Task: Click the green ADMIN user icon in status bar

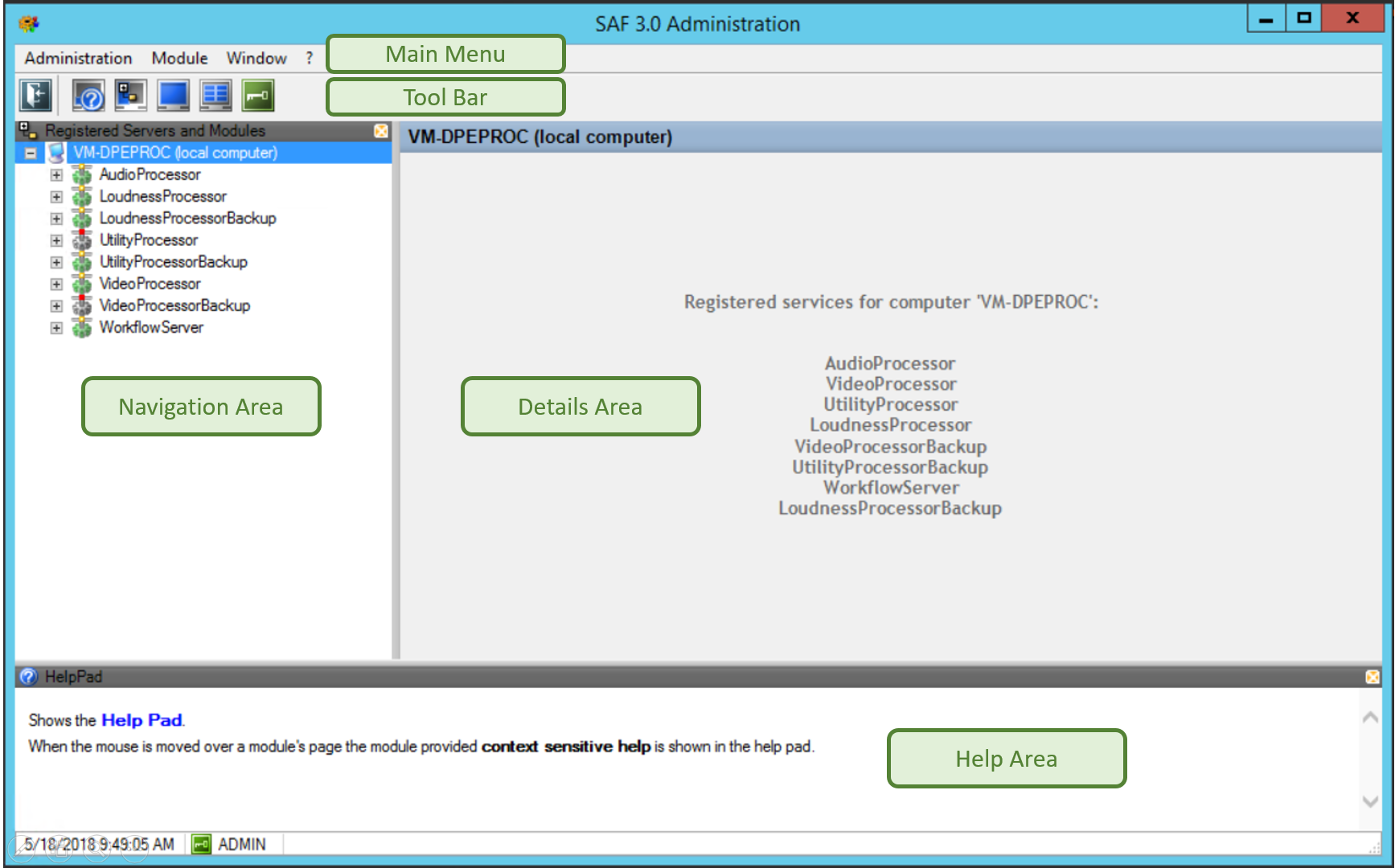Action: (x=201, y=844)
